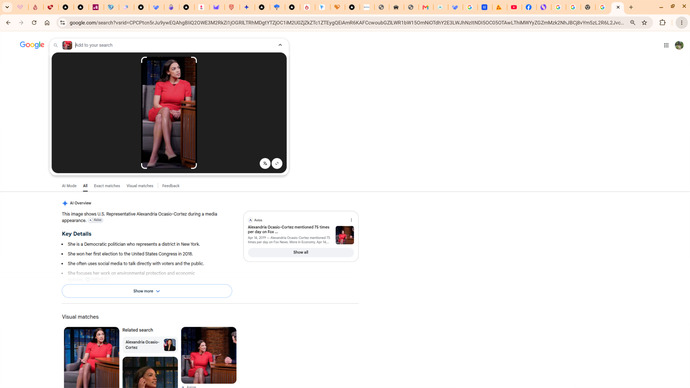Screen dimensions: 690x388
Task: Go back to the previous page
Action: click(8, 22)
